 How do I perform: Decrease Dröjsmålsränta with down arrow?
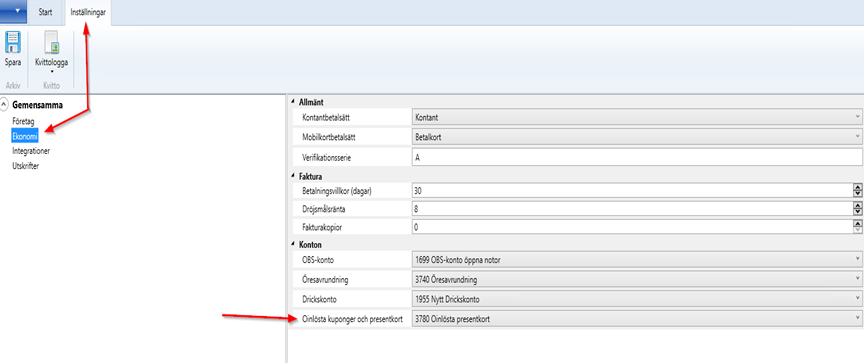click(x=857, y=212)
